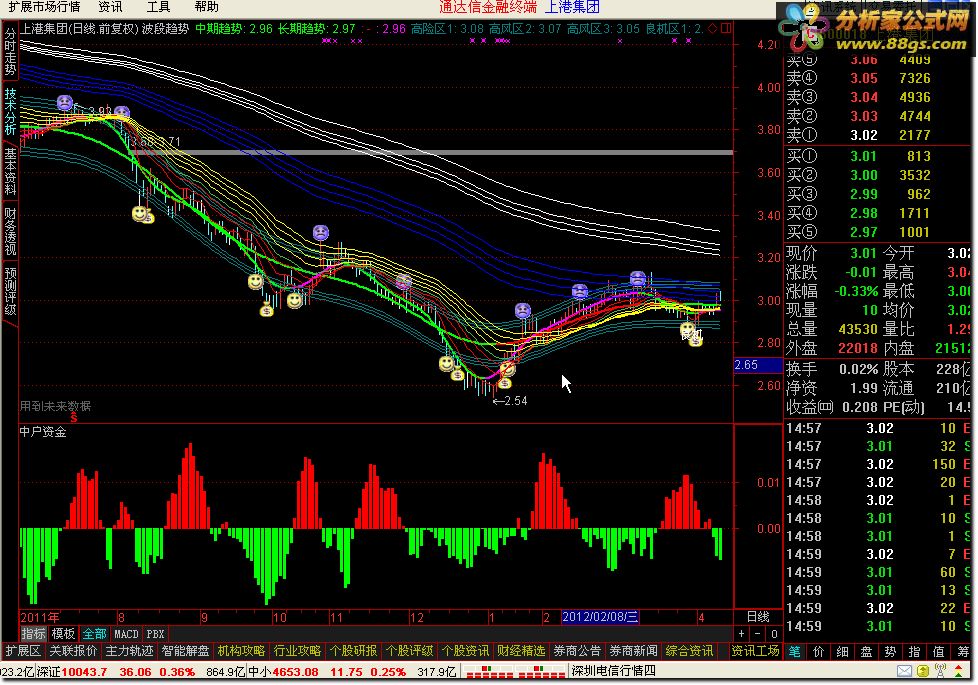
Task: Switch to 财务透视 side tab
Action: coord(10,231)
